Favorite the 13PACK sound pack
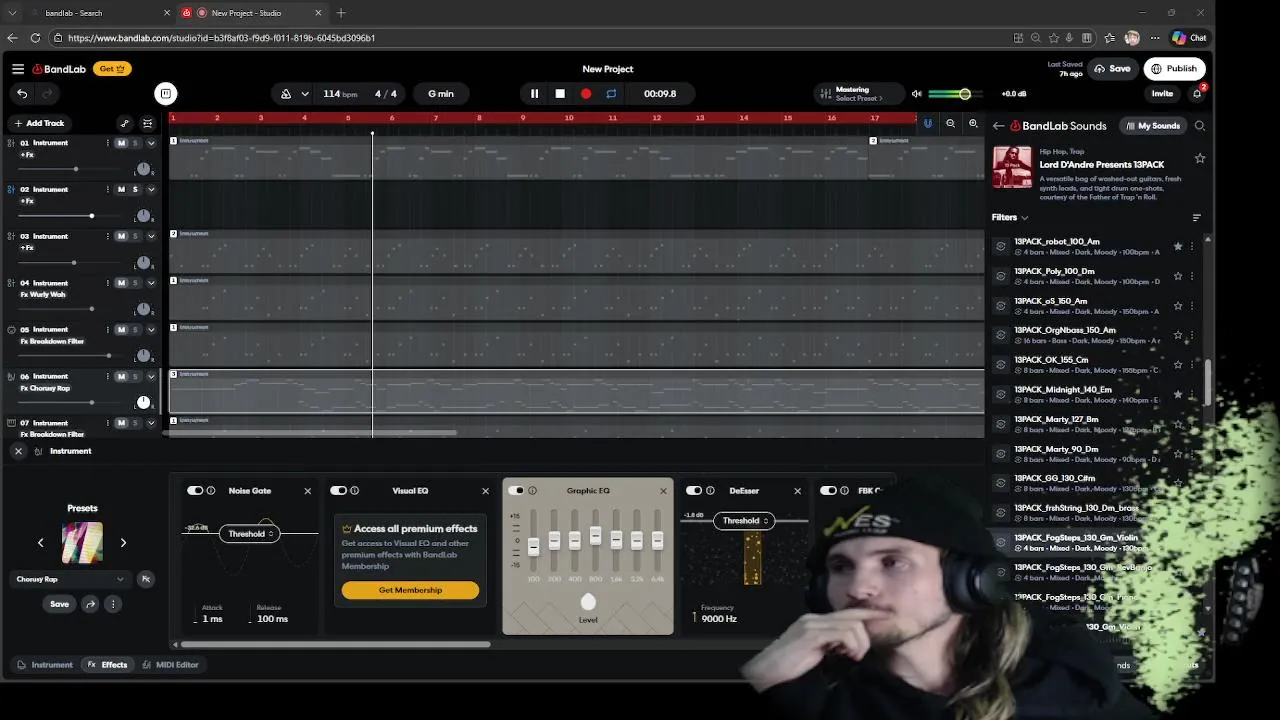 coord(1200,158)
